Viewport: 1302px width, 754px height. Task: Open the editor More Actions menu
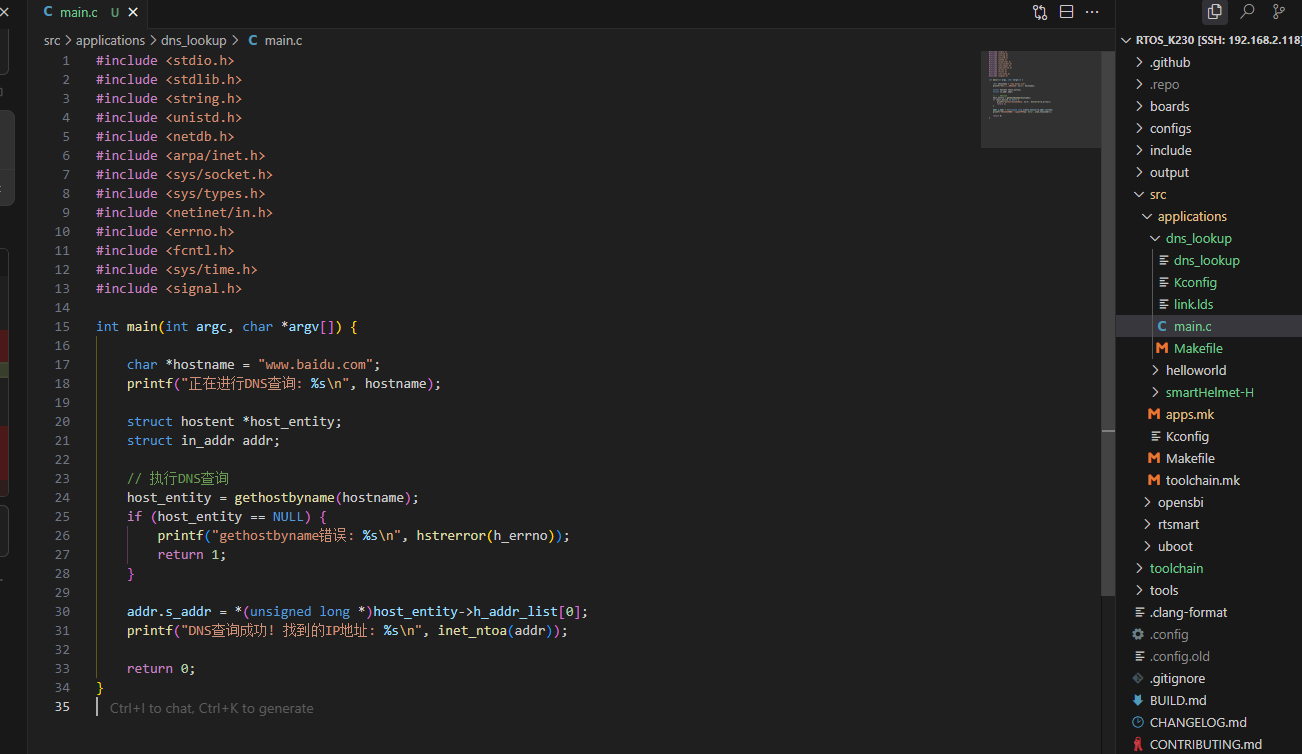pyautogui.click(x=1092, y=12)
